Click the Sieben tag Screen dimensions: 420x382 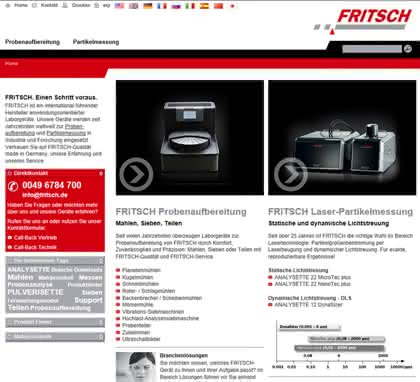pyautogui.click(x=92, y=292)
